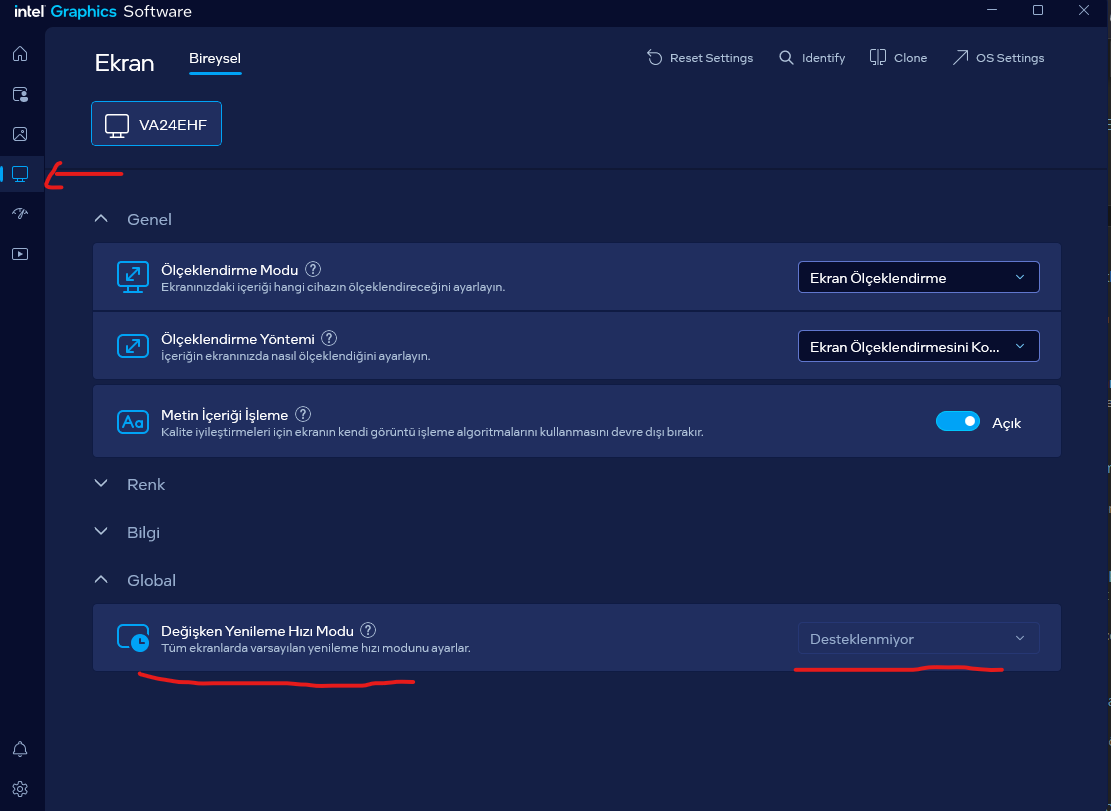Collapse the Global section
1111x811 pixels.
[101, 579]
